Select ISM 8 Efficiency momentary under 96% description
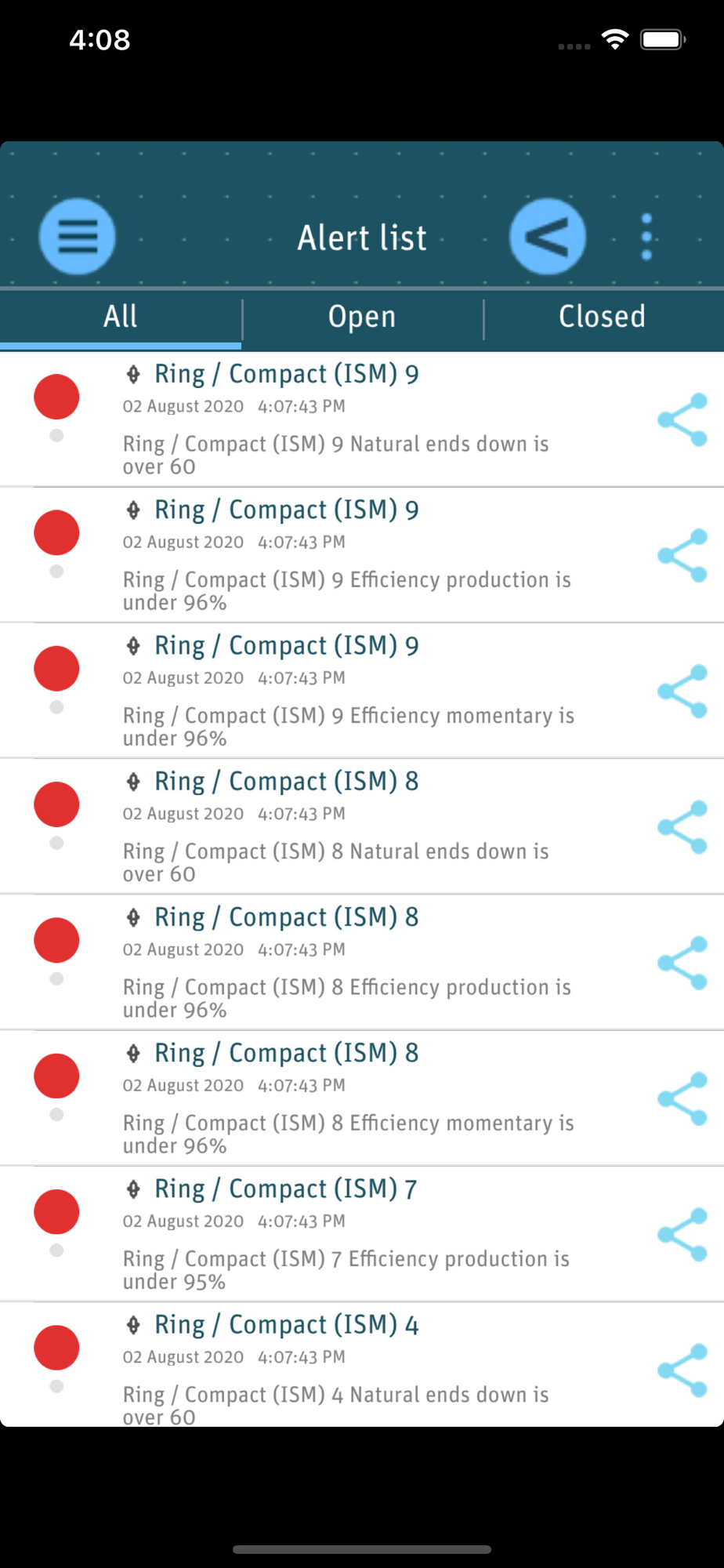The image size is (724, 1568). [x=348, y=1134]
